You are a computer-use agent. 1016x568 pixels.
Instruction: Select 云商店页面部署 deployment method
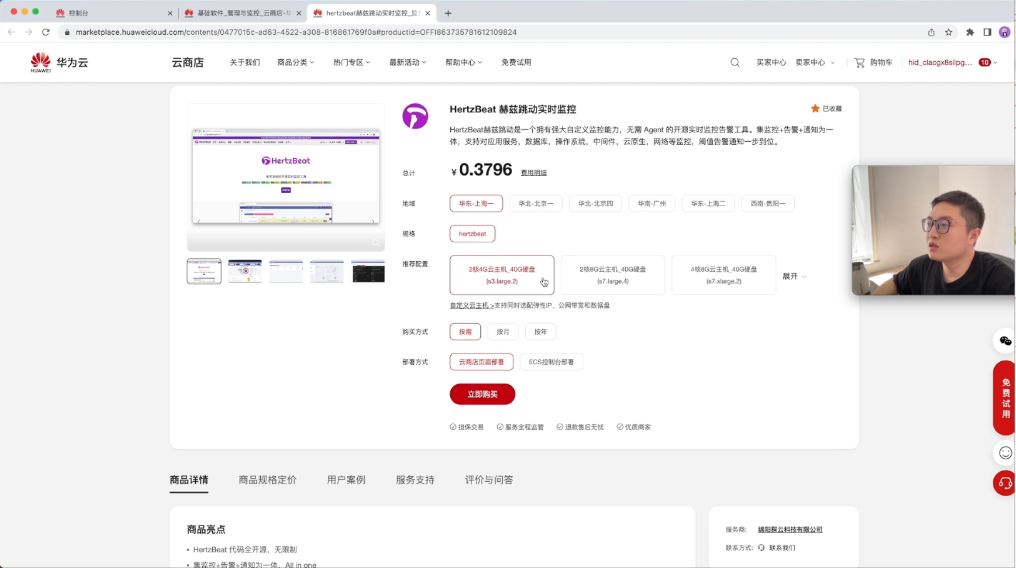[481, 362]
